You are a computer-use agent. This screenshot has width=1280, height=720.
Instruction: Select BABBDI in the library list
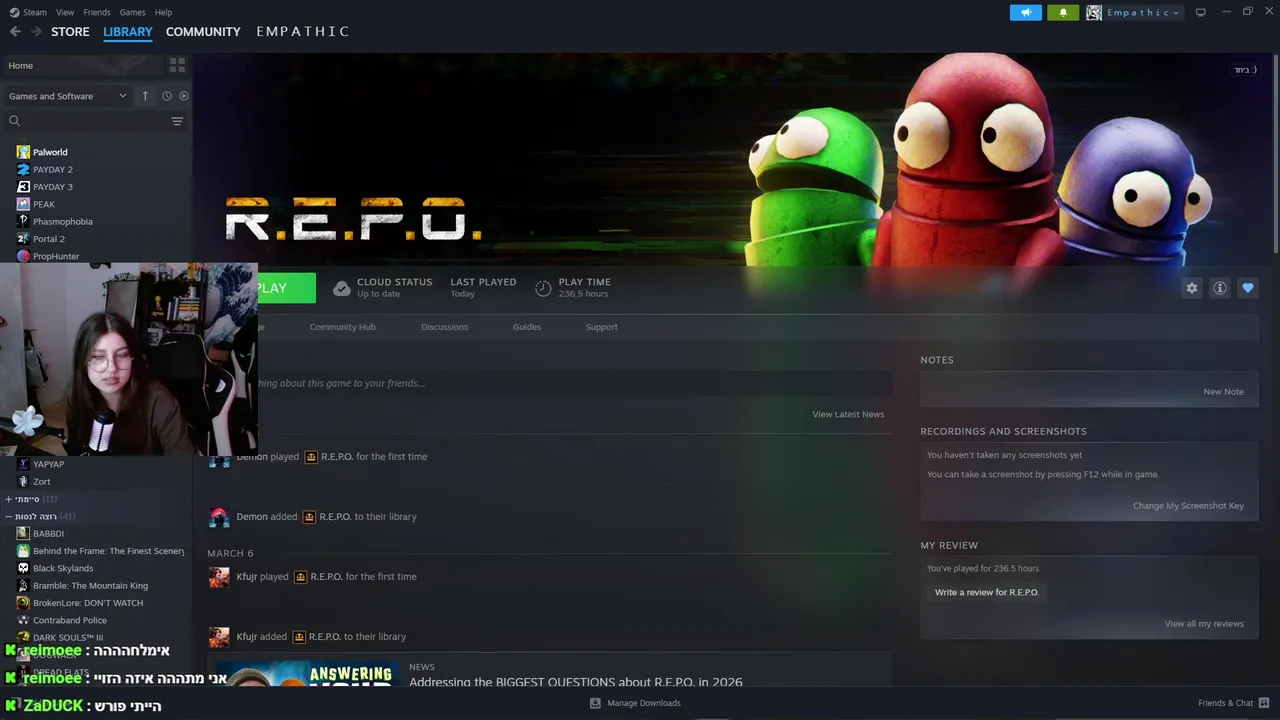48,533
